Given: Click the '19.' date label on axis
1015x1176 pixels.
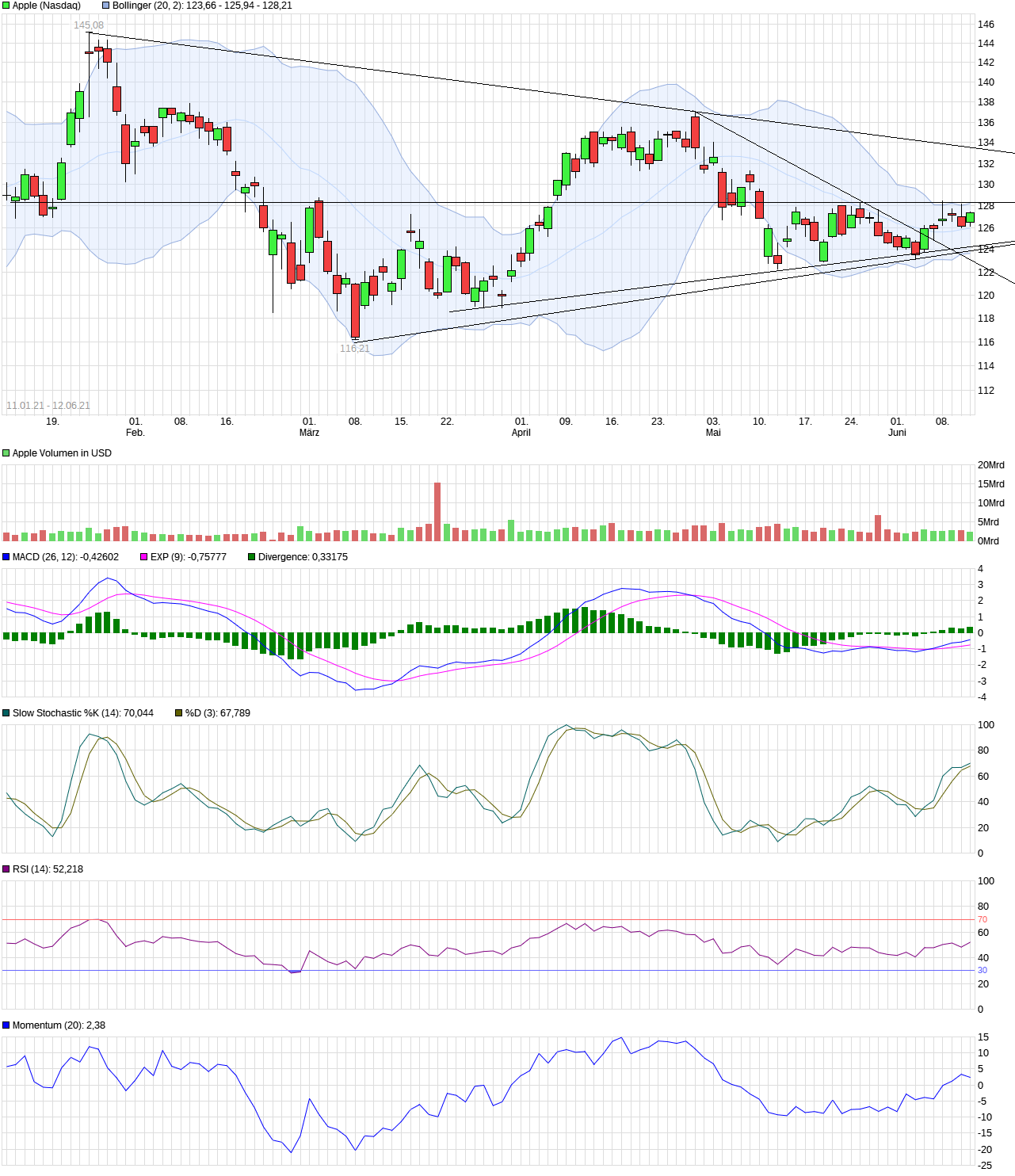Looking at the screenshot, I should (x=52, y=422).
